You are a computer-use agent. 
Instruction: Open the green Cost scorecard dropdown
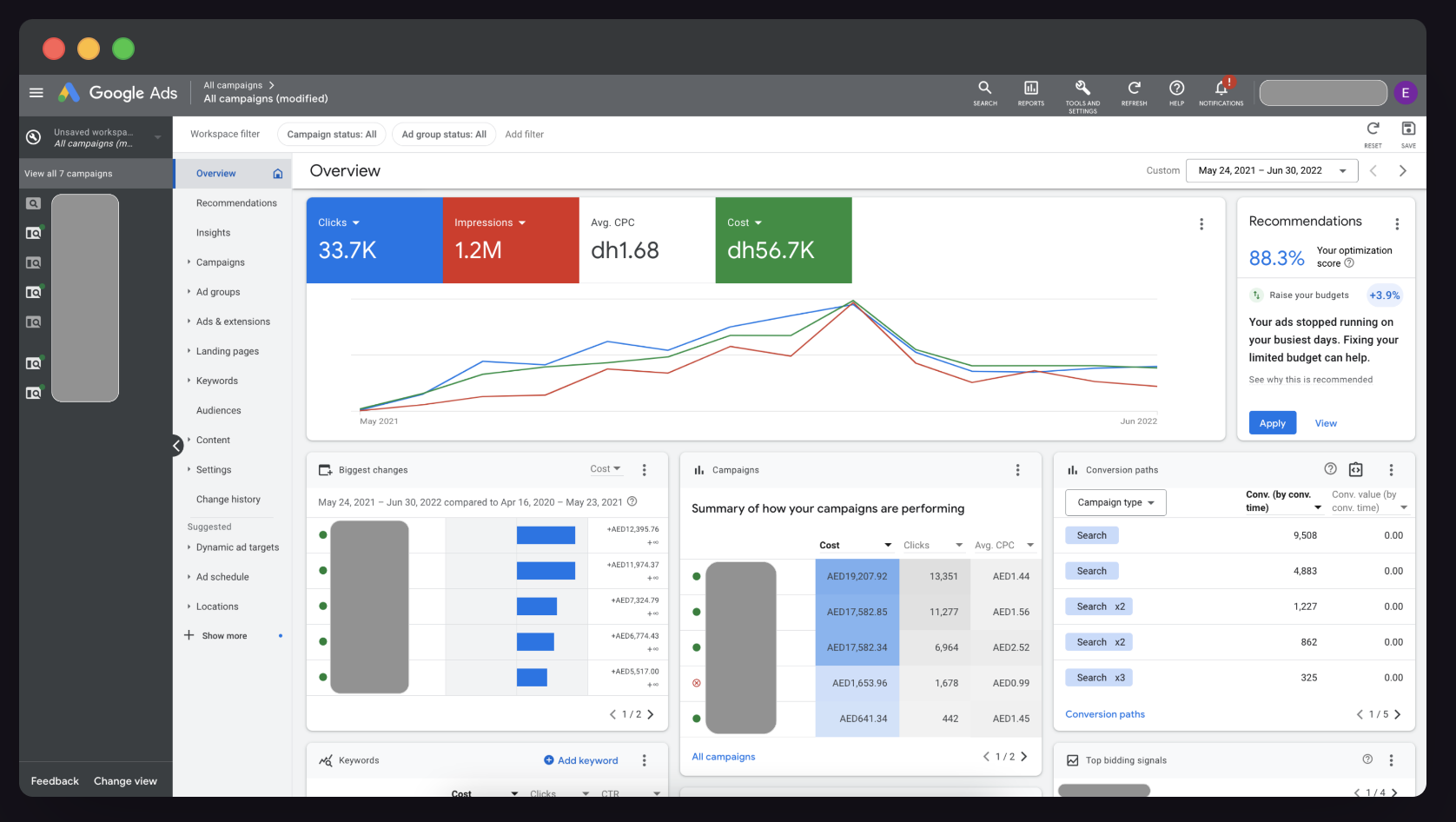pos(745,223)
